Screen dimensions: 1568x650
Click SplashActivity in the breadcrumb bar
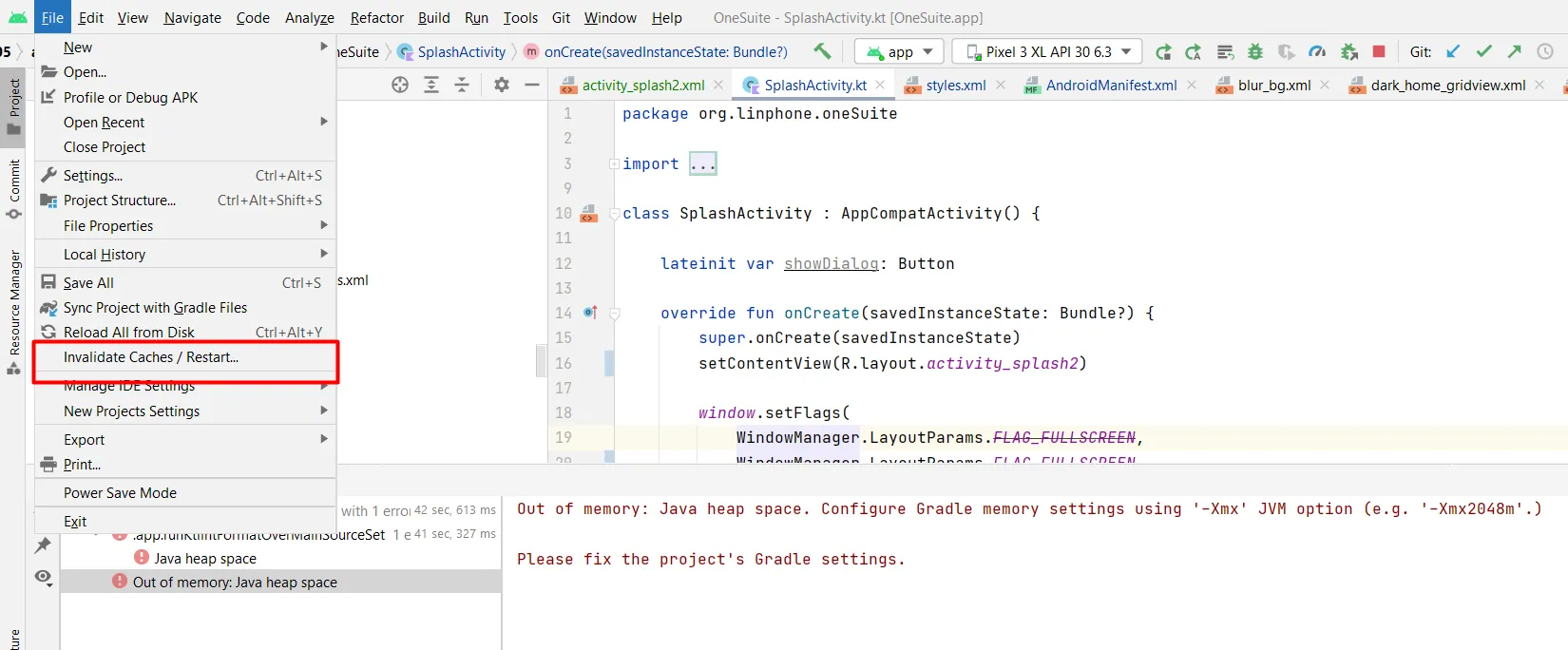[461, 51]
